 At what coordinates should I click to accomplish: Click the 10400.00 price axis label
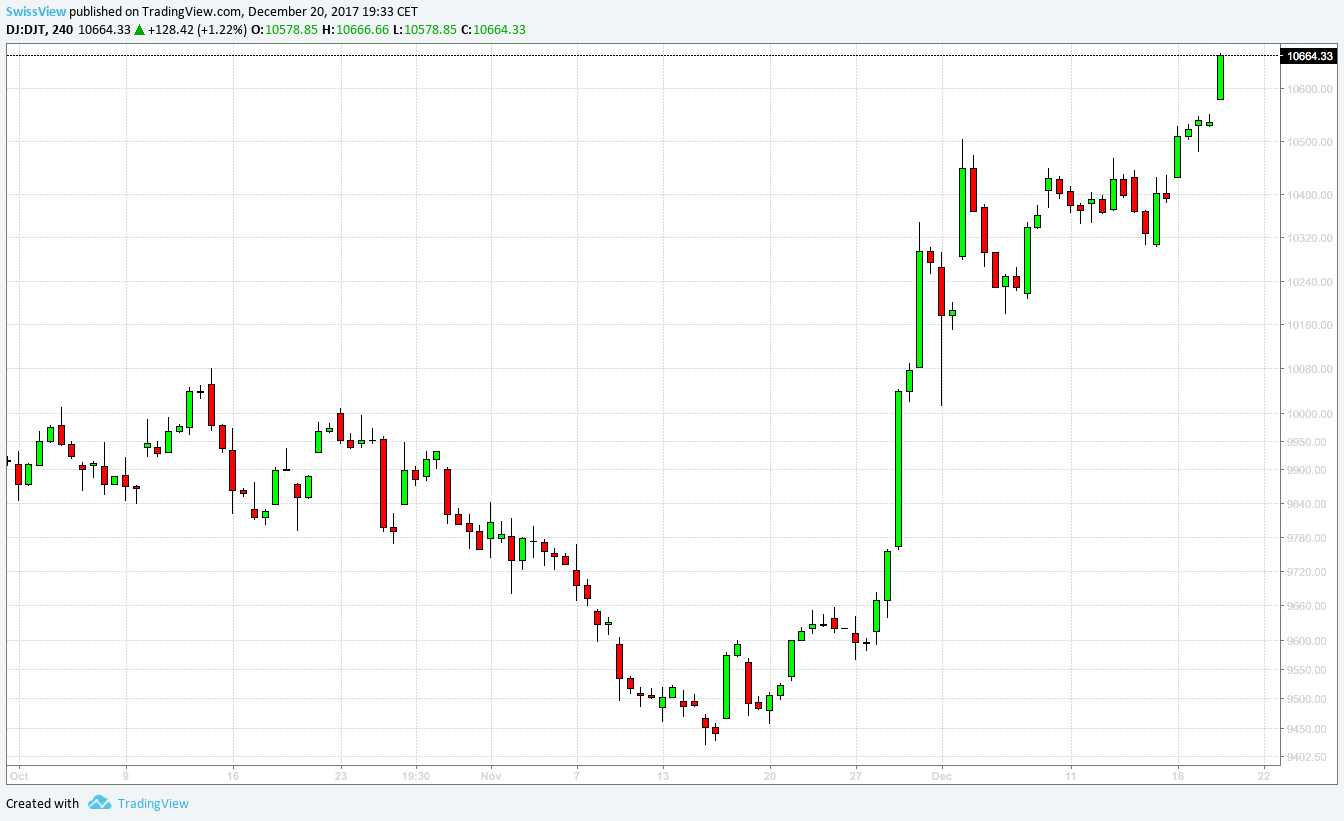pyautogui.click(x=1311, y=195)
